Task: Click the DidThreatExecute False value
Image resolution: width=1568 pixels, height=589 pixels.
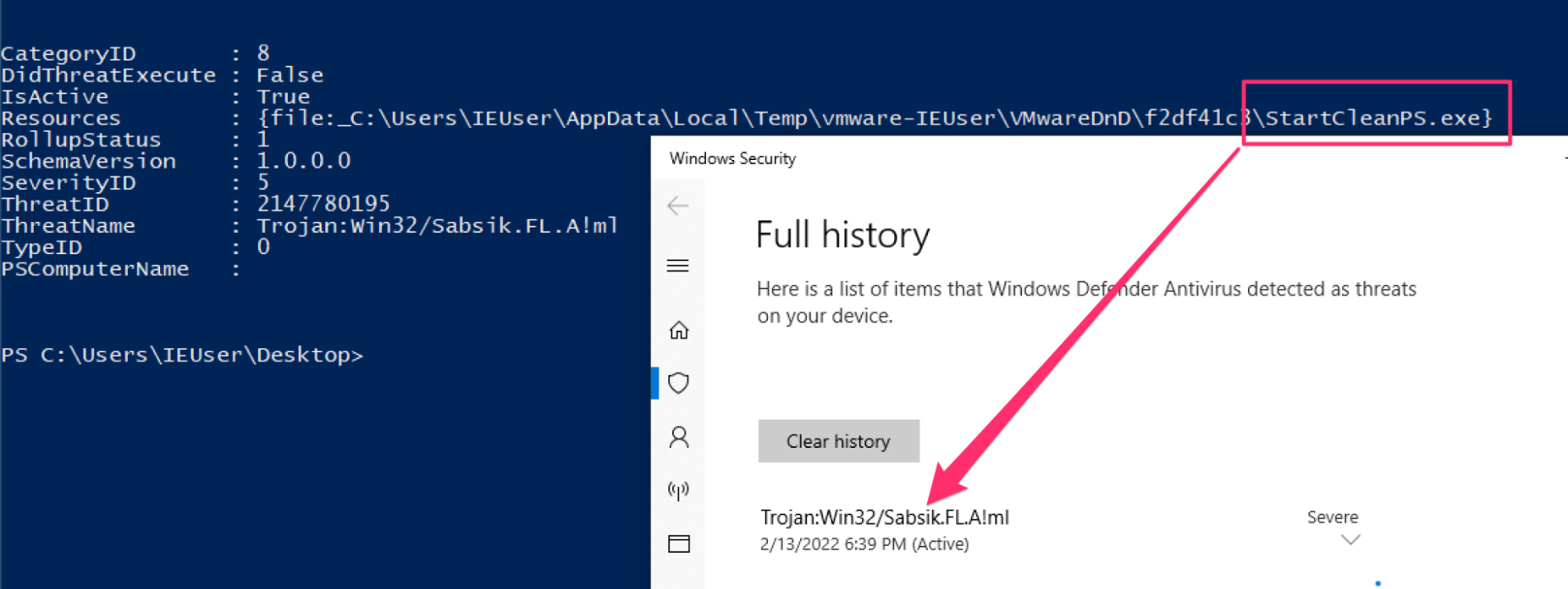Action: coord(290,75)
